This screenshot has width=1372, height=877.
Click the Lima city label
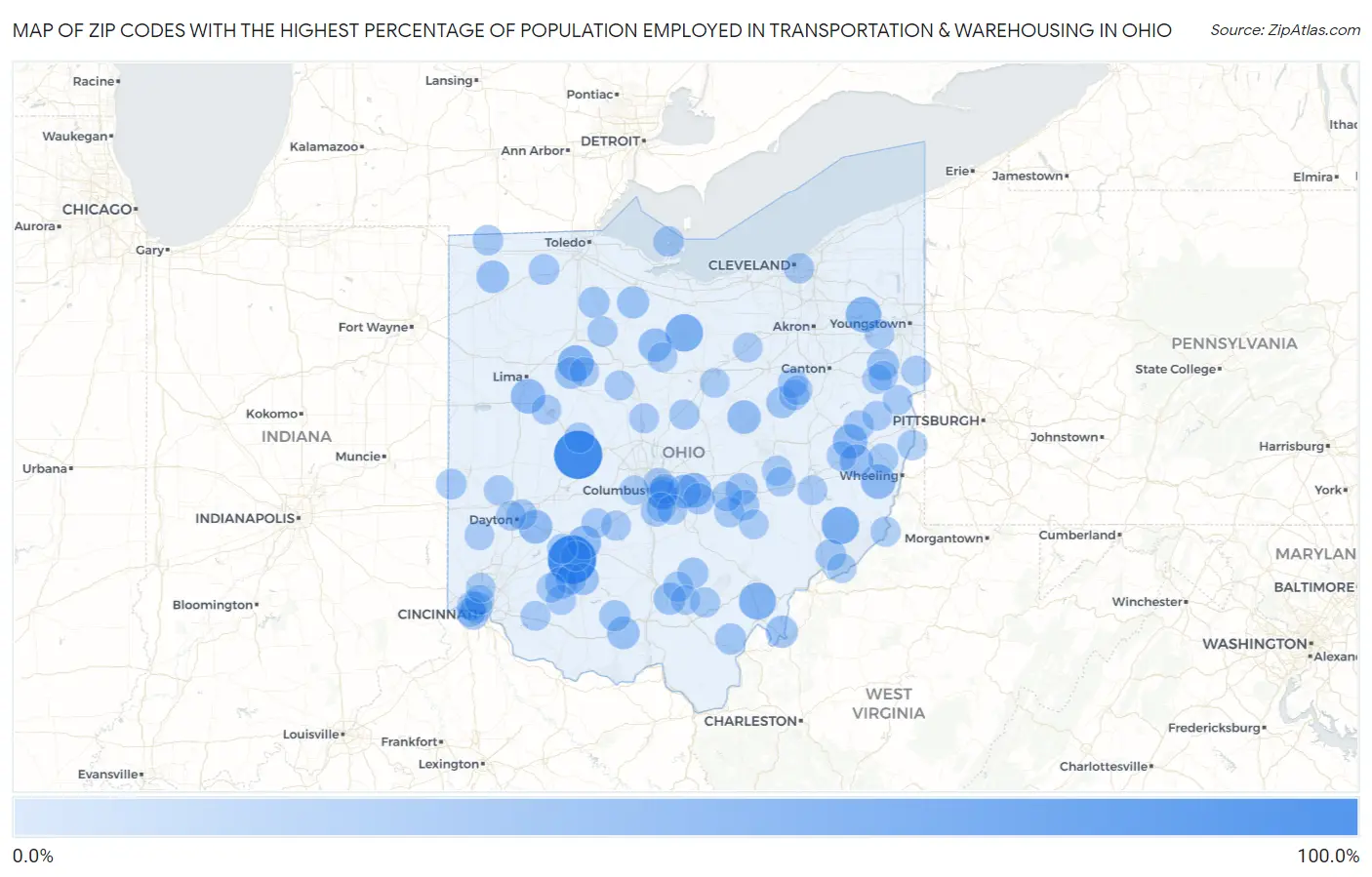click(x=507, y=377)
